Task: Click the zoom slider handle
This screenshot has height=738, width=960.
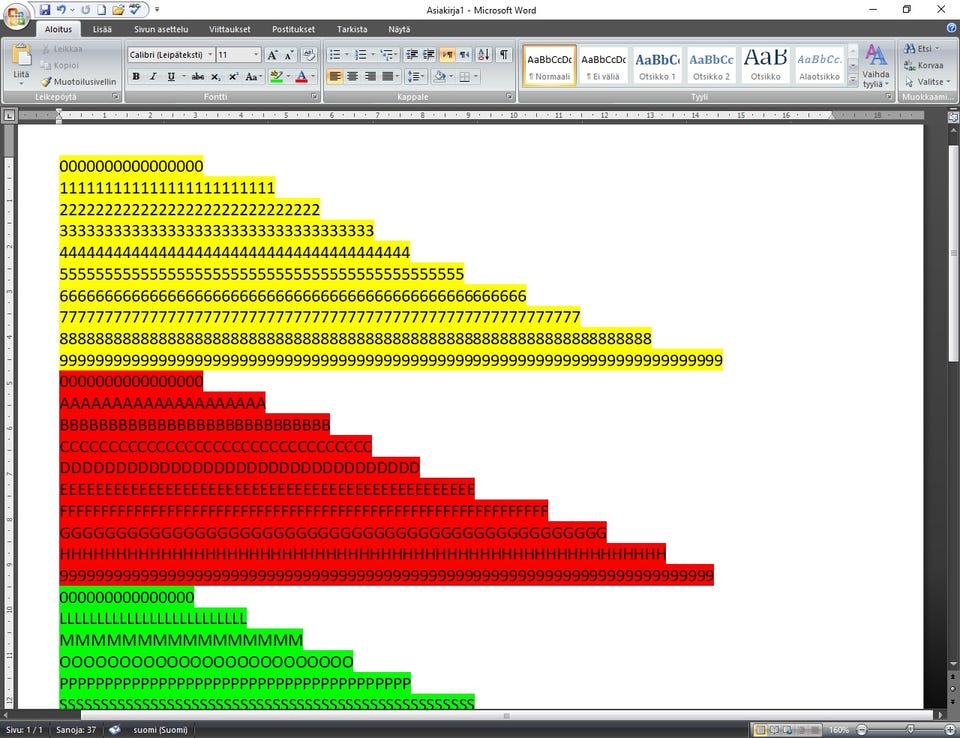Action: pos(910,729)
